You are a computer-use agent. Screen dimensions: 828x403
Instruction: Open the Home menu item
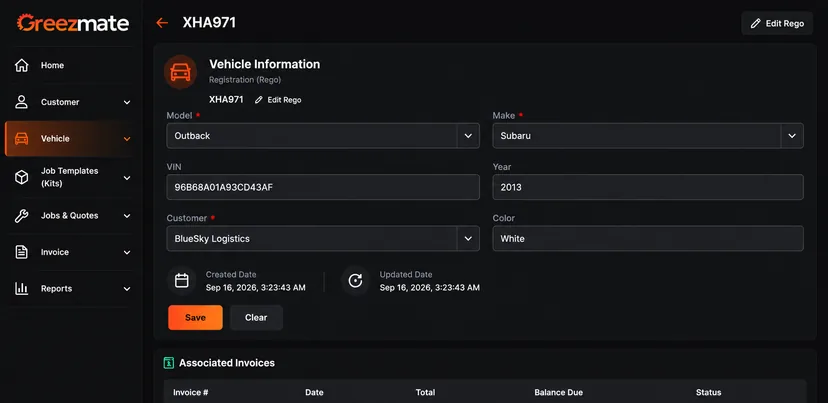pos(70,65)
